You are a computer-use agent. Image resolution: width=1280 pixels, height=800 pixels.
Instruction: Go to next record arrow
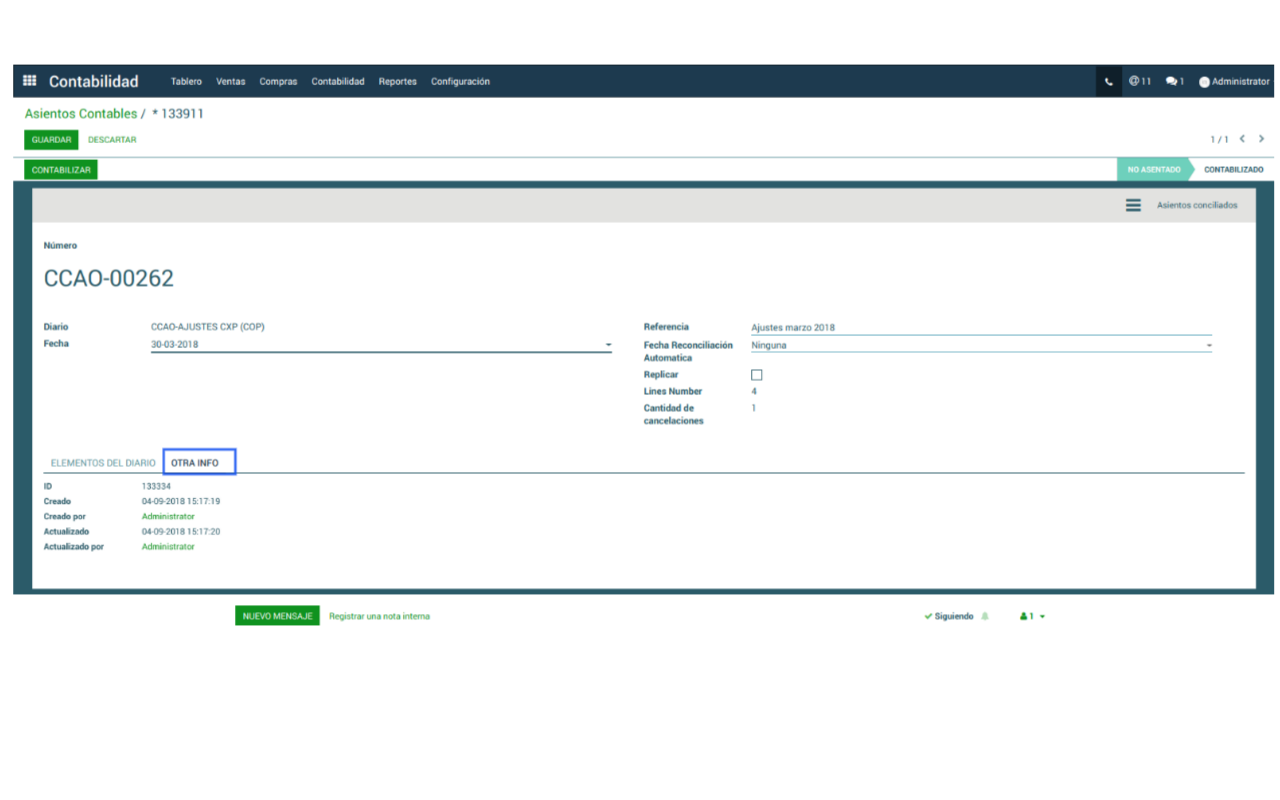[1262, 139]
